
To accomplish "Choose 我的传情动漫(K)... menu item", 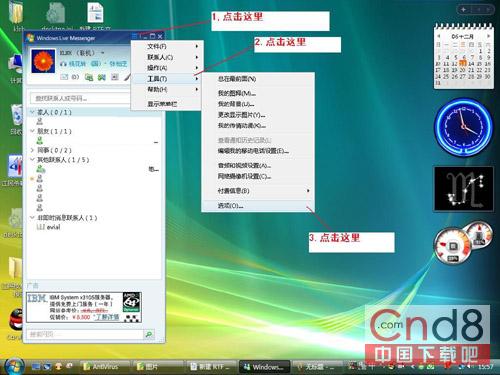I will point(258,126).
